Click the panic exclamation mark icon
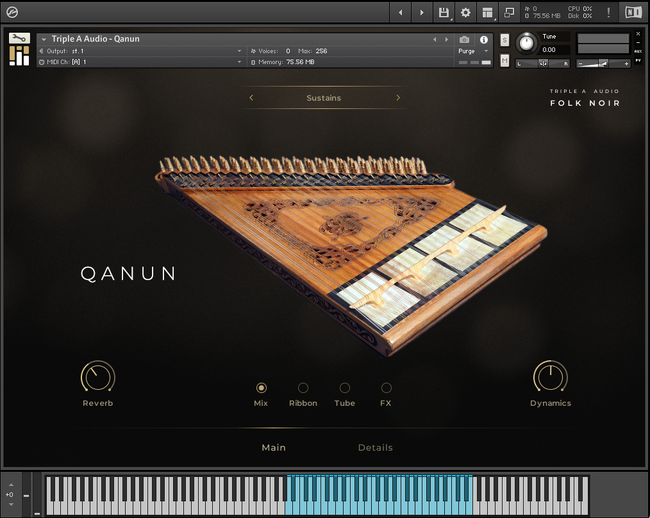This screenshot has width=650, height=518. (x=608, y=12)
